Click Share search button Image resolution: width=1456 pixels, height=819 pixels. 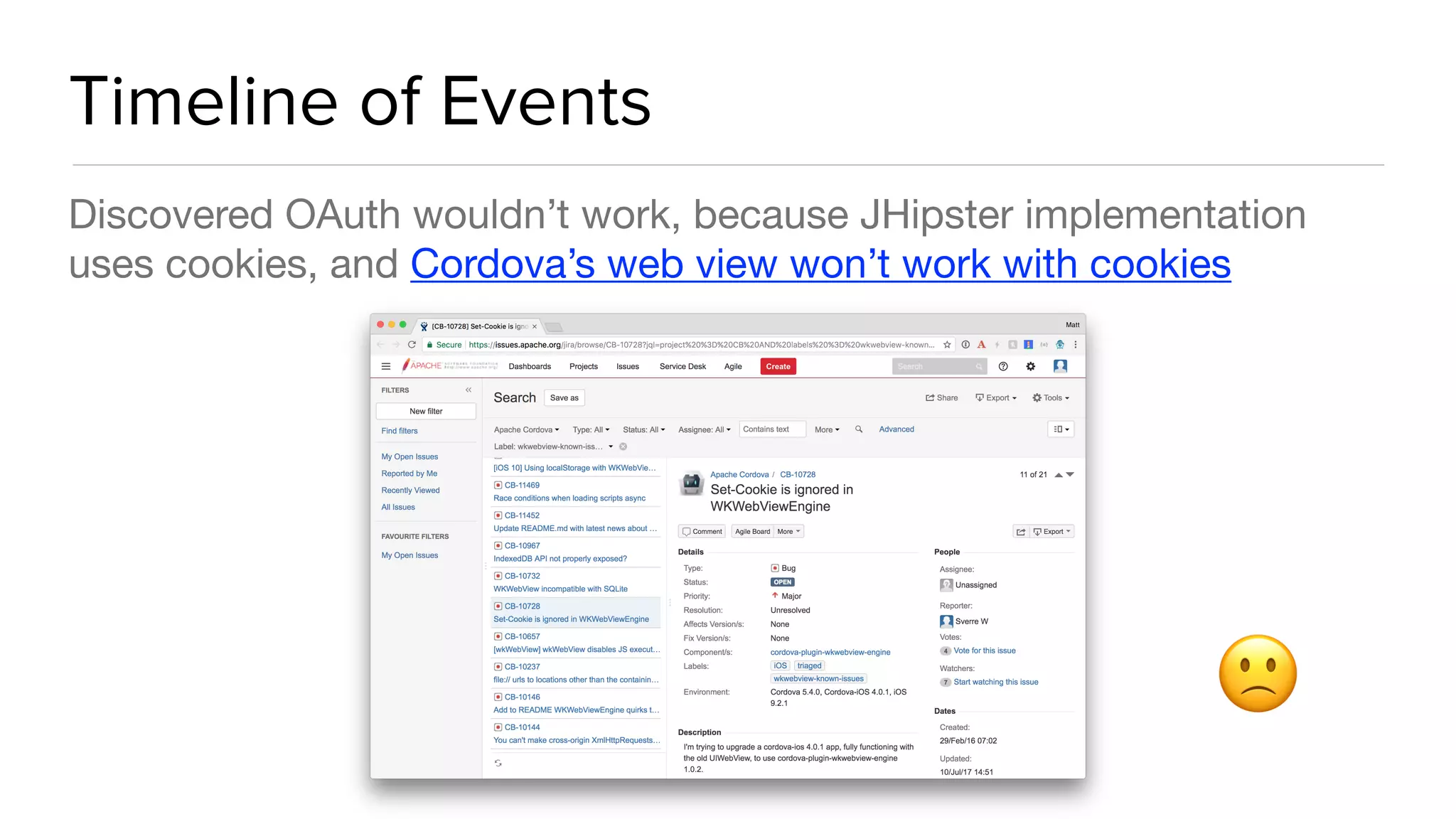click(x=941, y=398)
